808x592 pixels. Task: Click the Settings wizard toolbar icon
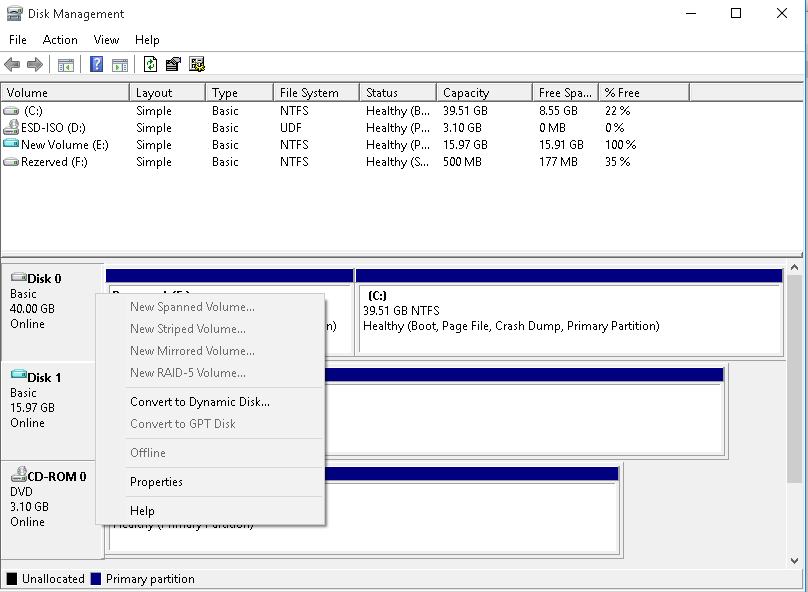pos(197,64)
